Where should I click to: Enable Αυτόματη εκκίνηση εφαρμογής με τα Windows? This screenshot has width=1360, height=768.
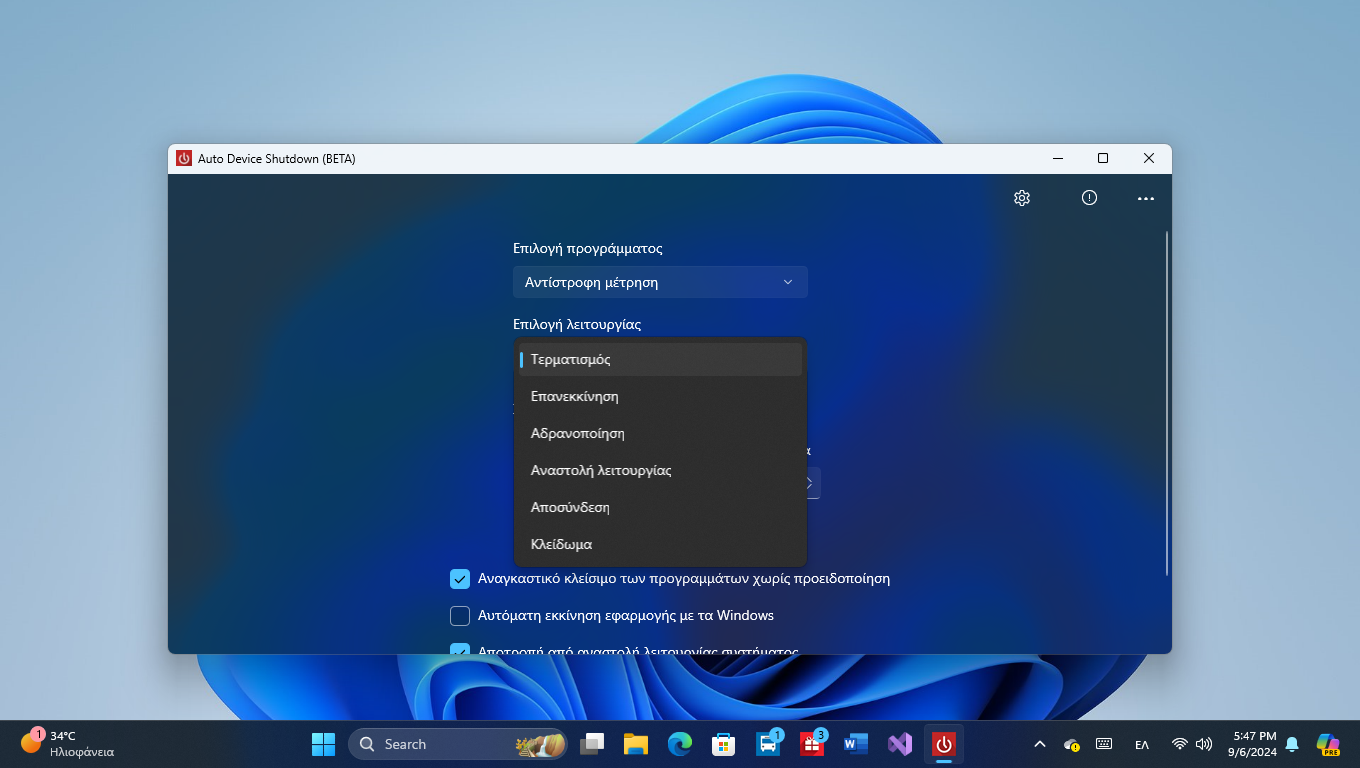(x=460, y=615)
